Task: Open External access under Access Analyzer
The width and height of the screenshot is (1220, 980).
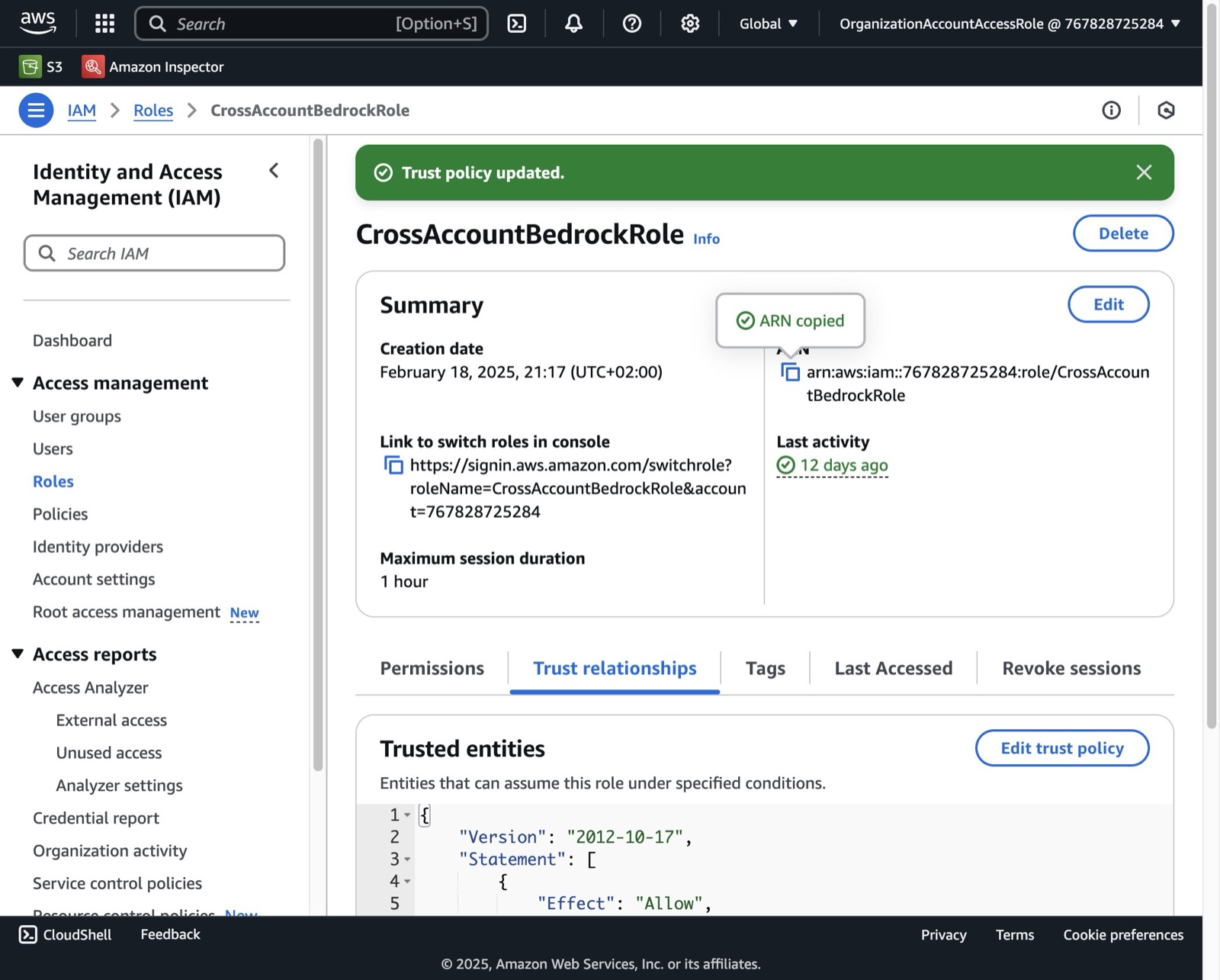Action: coord(111,720)
